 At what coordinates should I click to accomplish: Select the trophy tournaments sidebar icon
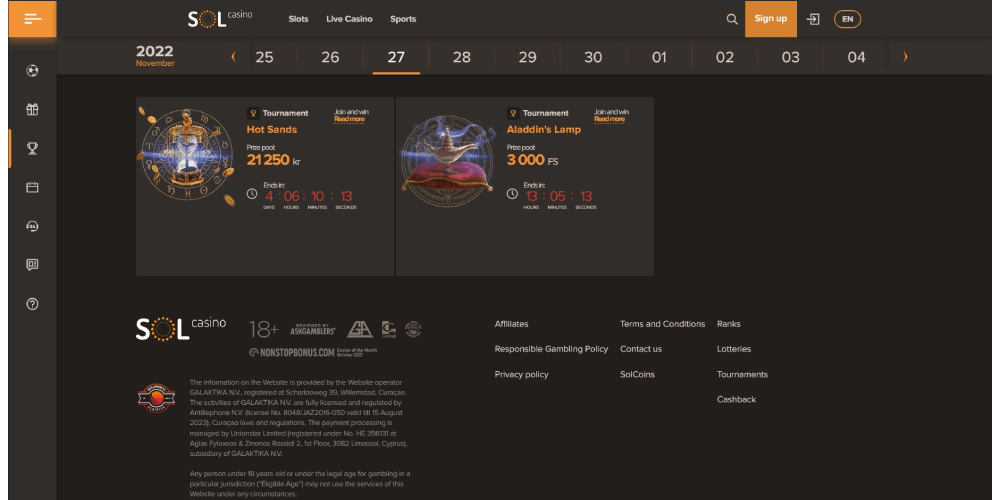click(x=32, y=148)
